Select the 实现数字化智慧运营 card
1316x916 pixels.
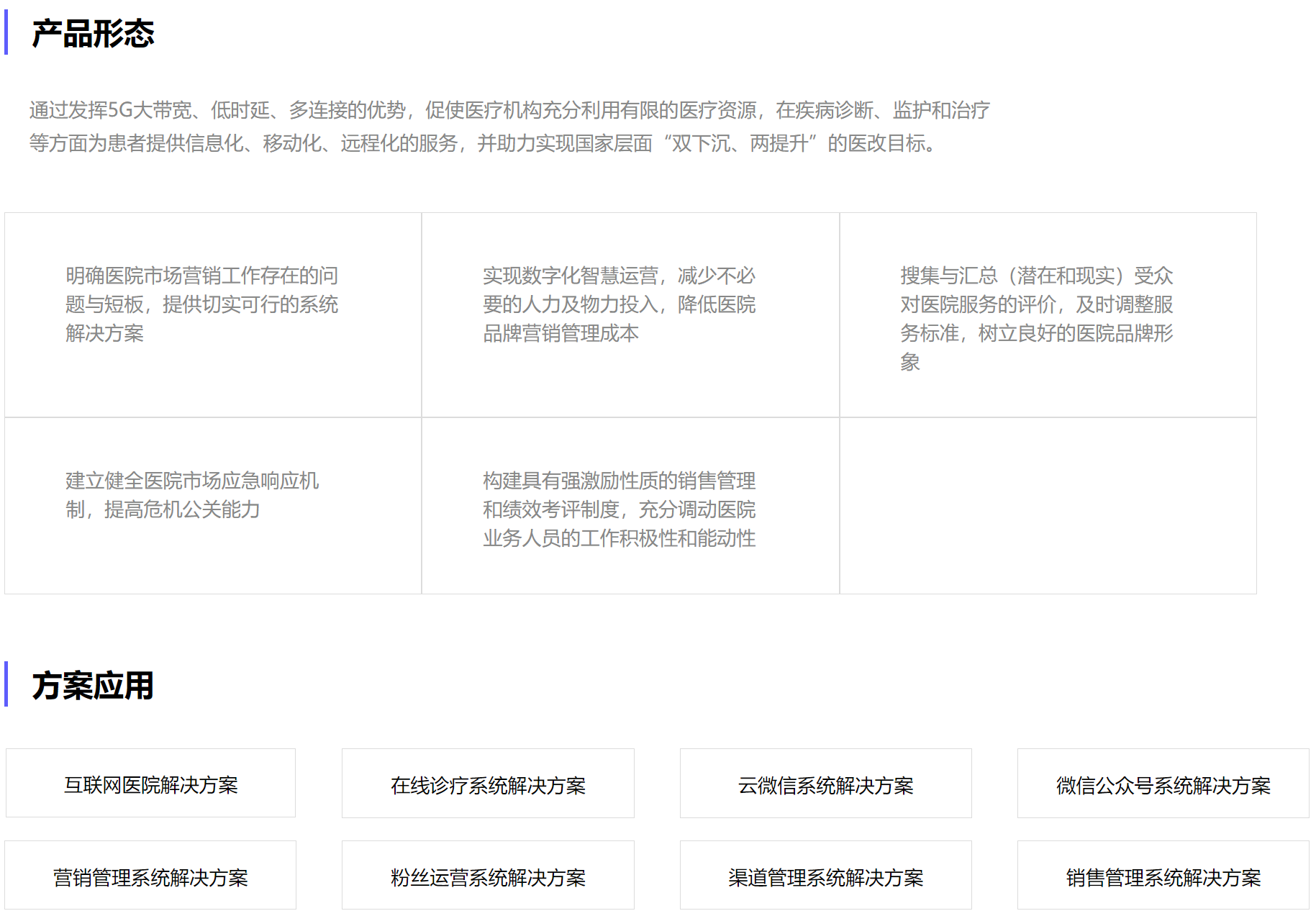point(630,314)
